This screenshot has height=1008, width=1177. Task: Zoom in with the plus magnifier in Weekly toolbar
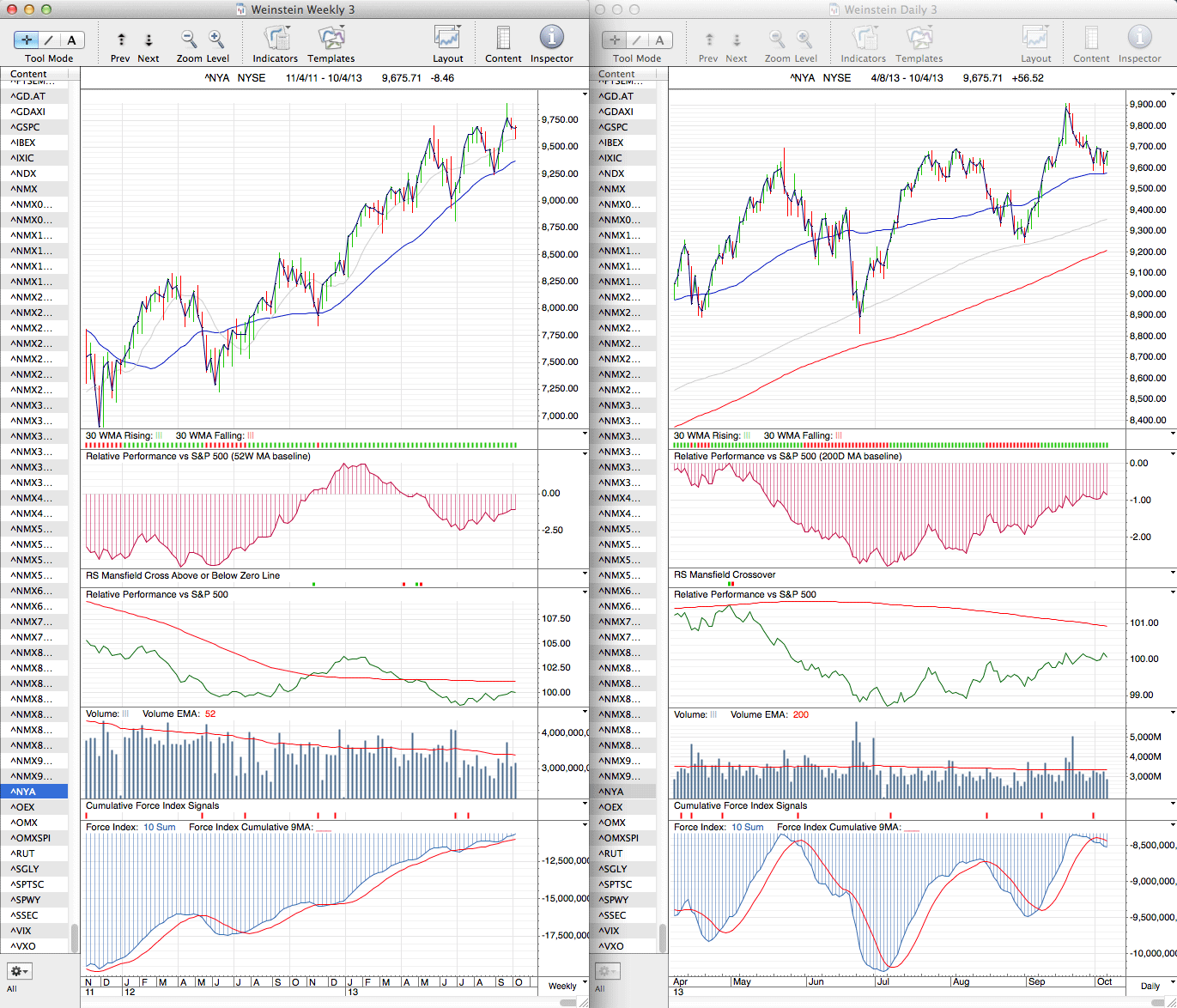pyautogui.click(x=216, y=39)
